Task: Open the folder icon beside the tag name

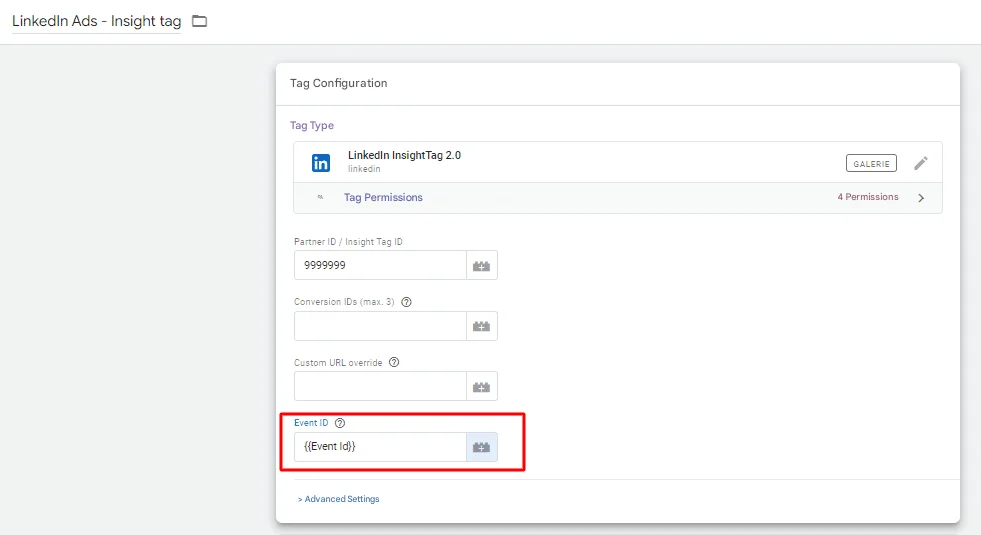Action: [x=199, y=21]
